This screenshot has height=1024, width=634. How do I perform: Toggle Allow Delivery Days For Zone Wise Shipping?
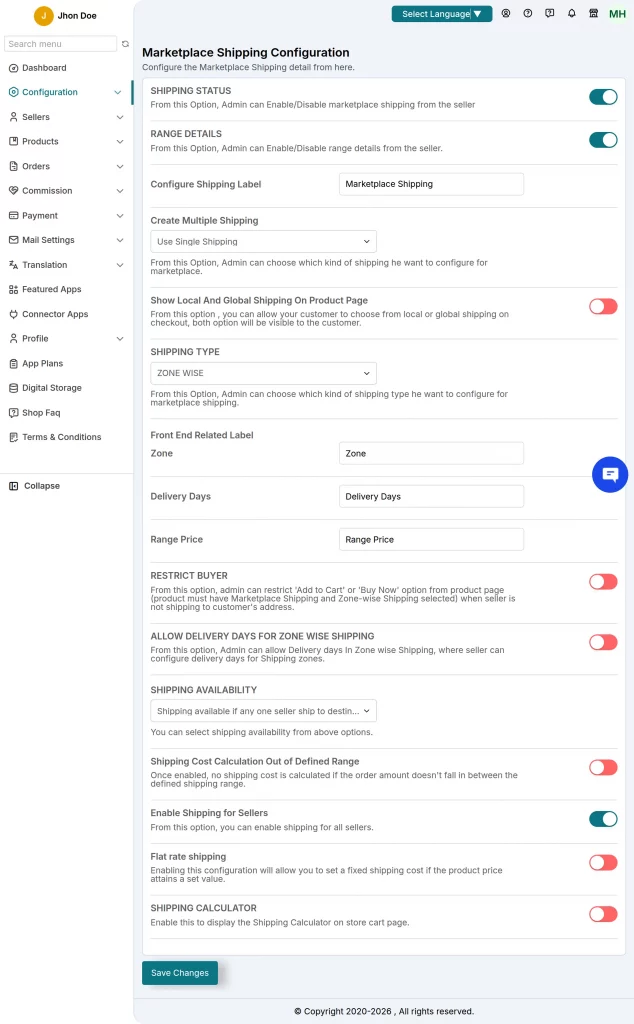[x=603, y=642]
